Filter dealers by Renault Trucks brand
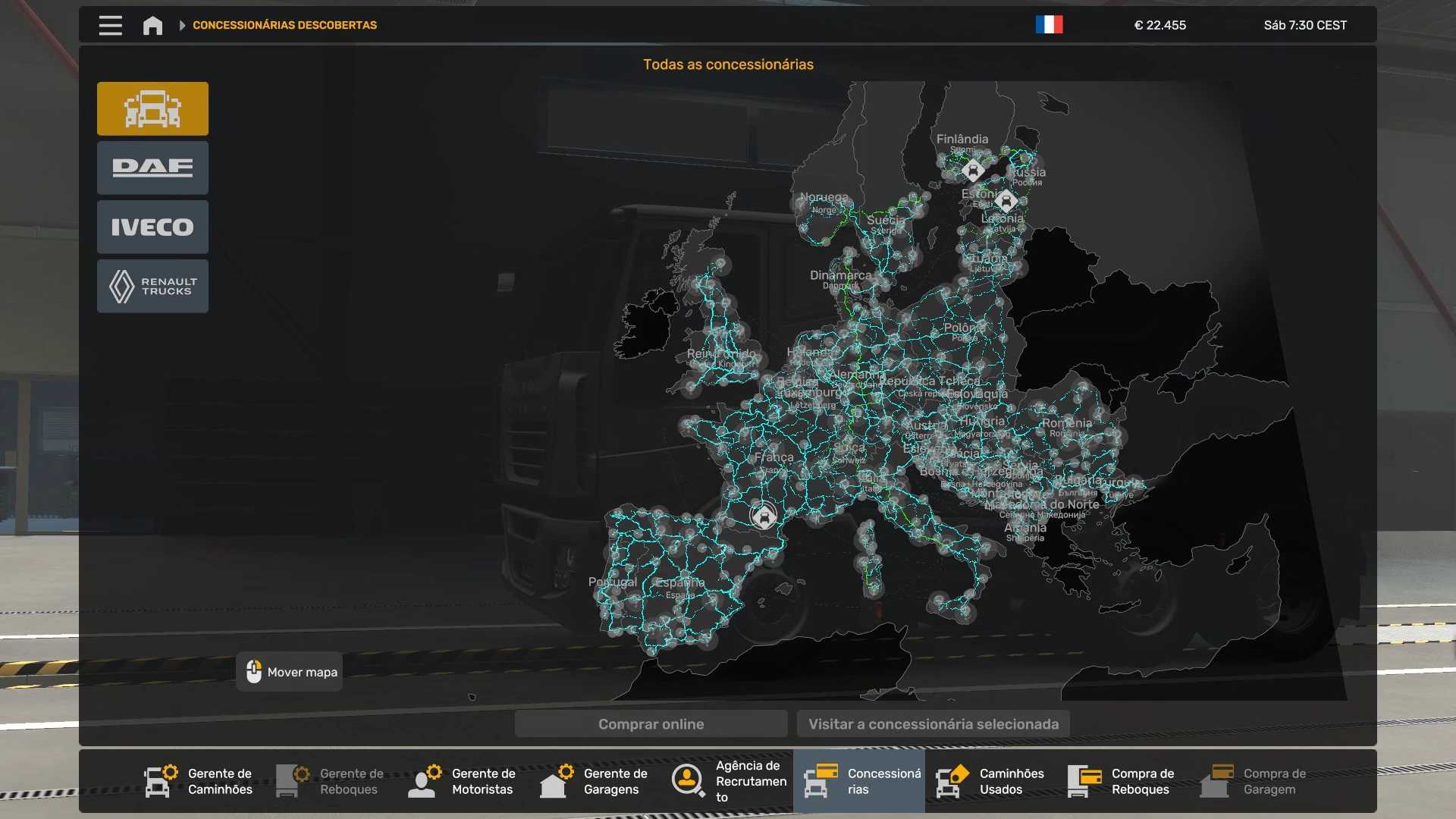This screenshot has height=819, width=1456. (x=152, y=287)
